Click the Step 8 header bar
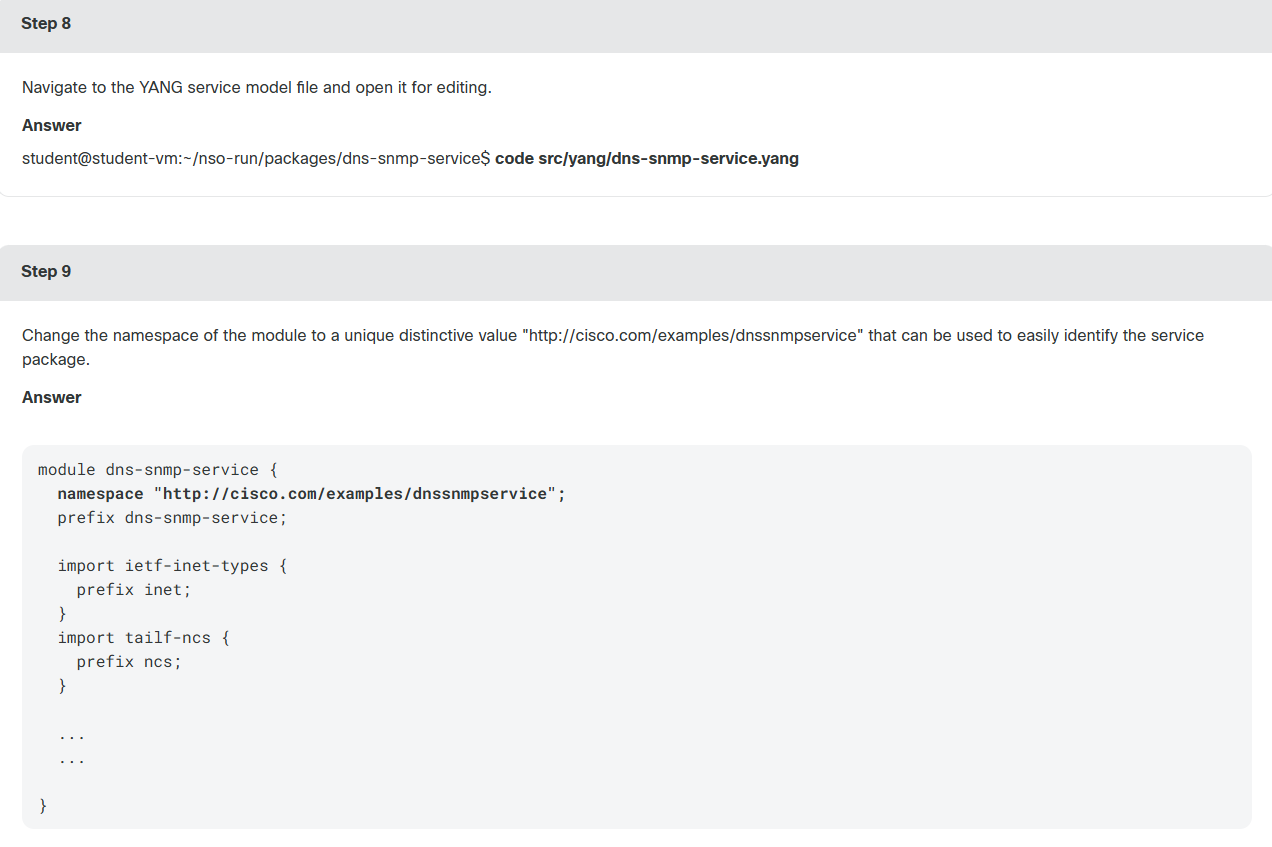 pos(636,24)
